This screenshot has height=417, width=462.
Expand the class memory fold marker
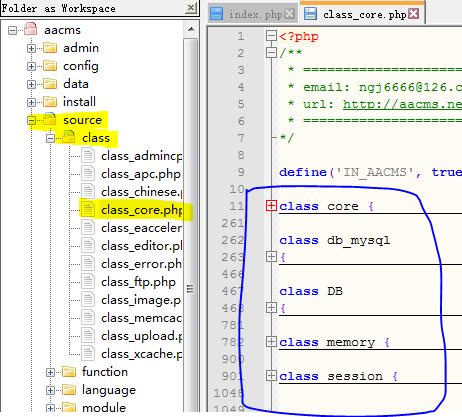point(271,341)
